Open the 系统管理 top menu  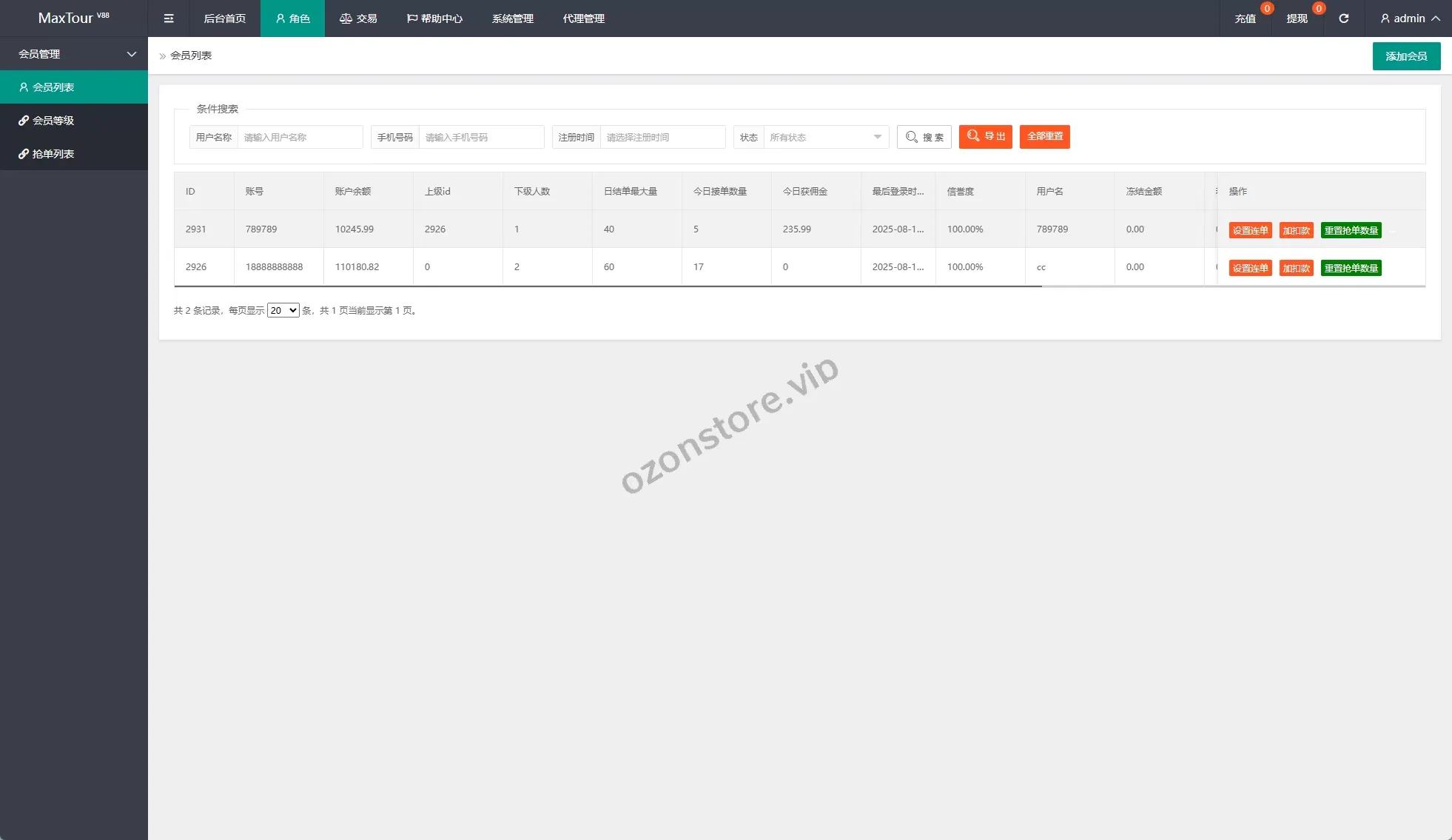(x=512, y=19)
